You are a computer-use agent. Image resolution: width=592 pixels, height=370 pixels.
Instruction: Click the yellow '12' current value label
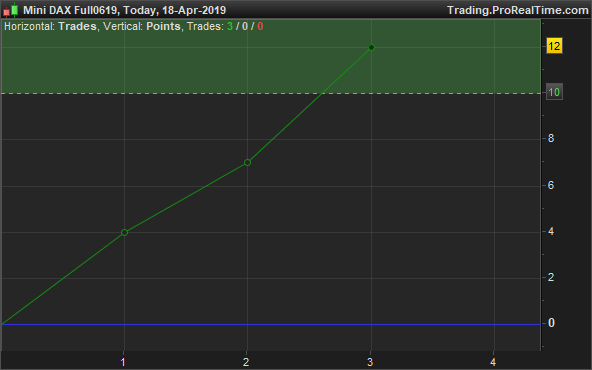pyautogui.click(x=554, y=46)
